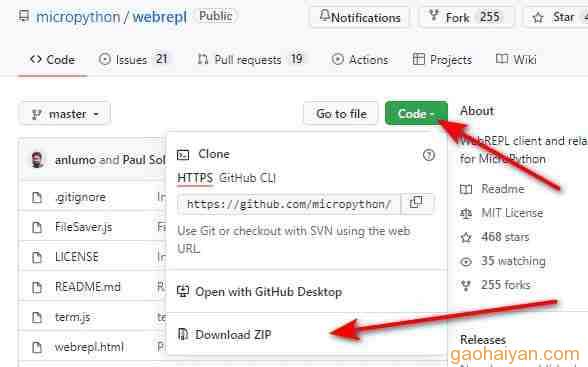Open the term.js file
588x367 pixels.
73,318
